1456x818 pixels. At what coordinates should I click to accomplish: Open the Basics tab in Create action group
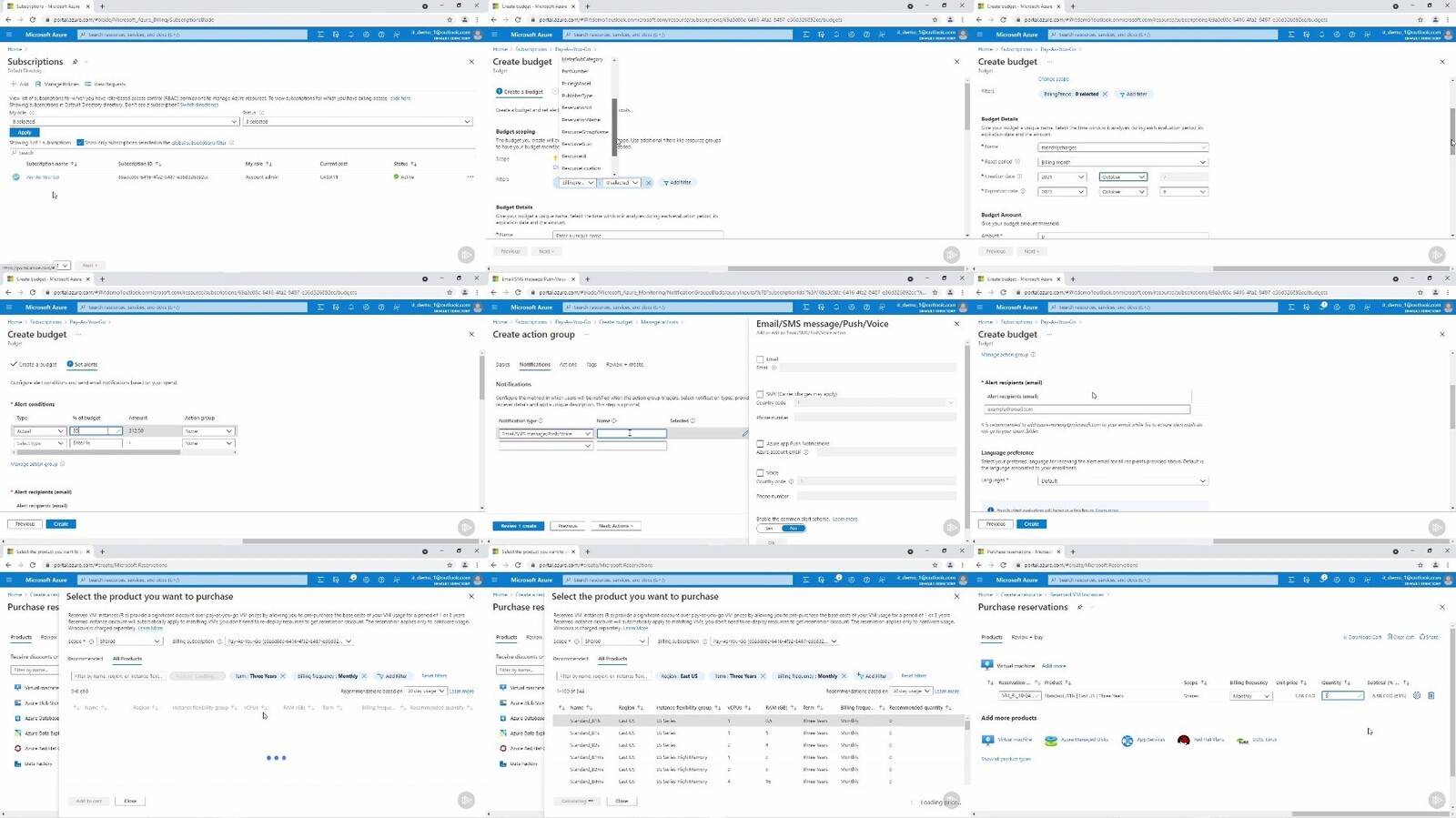click(x=502, y=364)
